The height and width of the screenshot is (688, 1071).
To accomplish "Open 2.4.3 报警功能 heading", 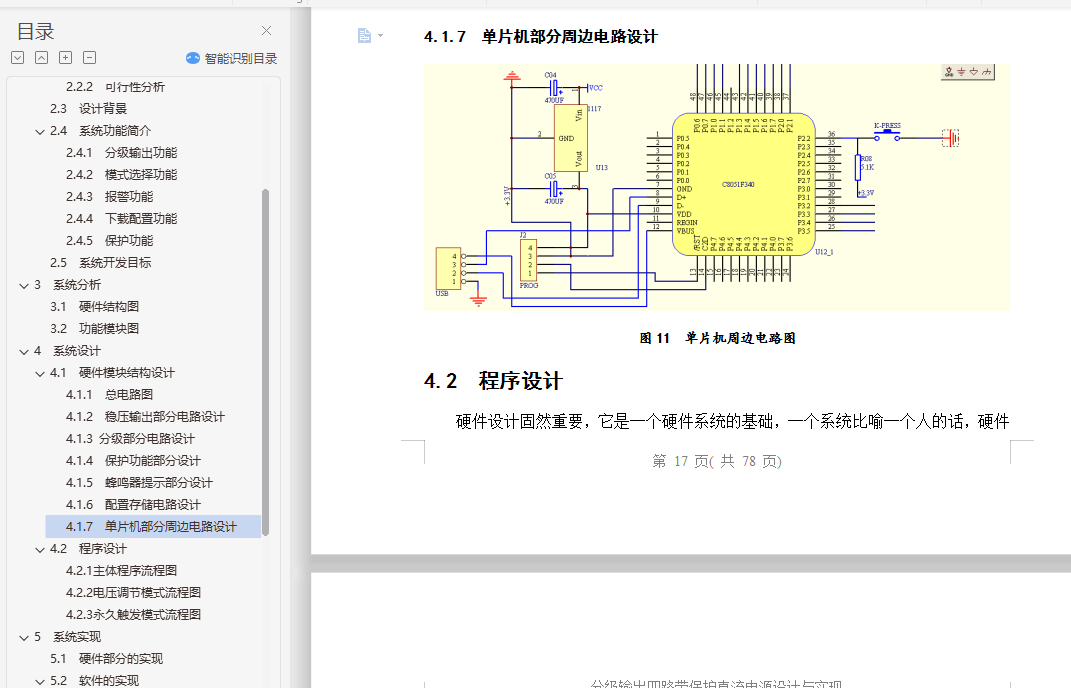I will click(x=109, y=197).
